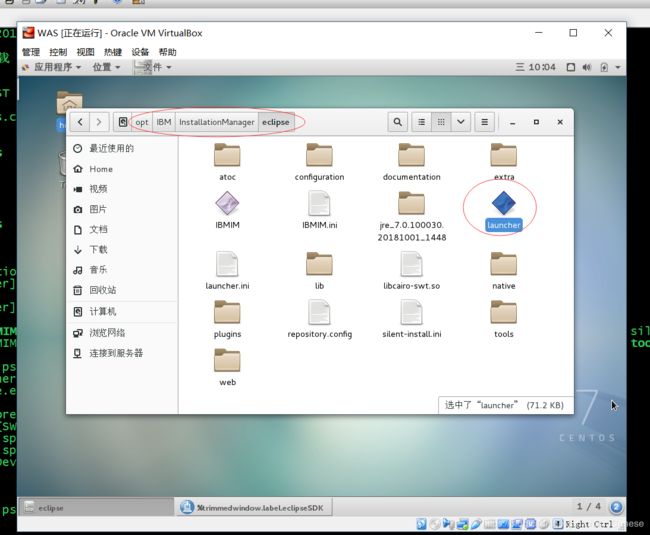Click the eclipse path bar segment
The image size is (650, 535).
coord(276,122)
